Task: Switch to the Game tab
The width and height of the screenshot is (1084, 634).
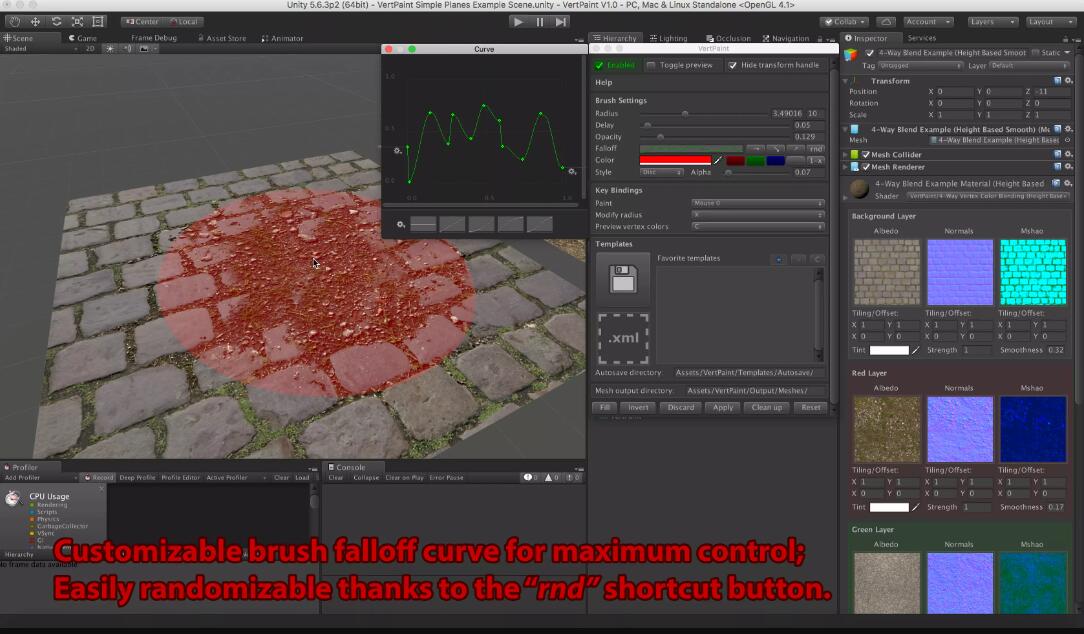Action: [x=85, y=38]
